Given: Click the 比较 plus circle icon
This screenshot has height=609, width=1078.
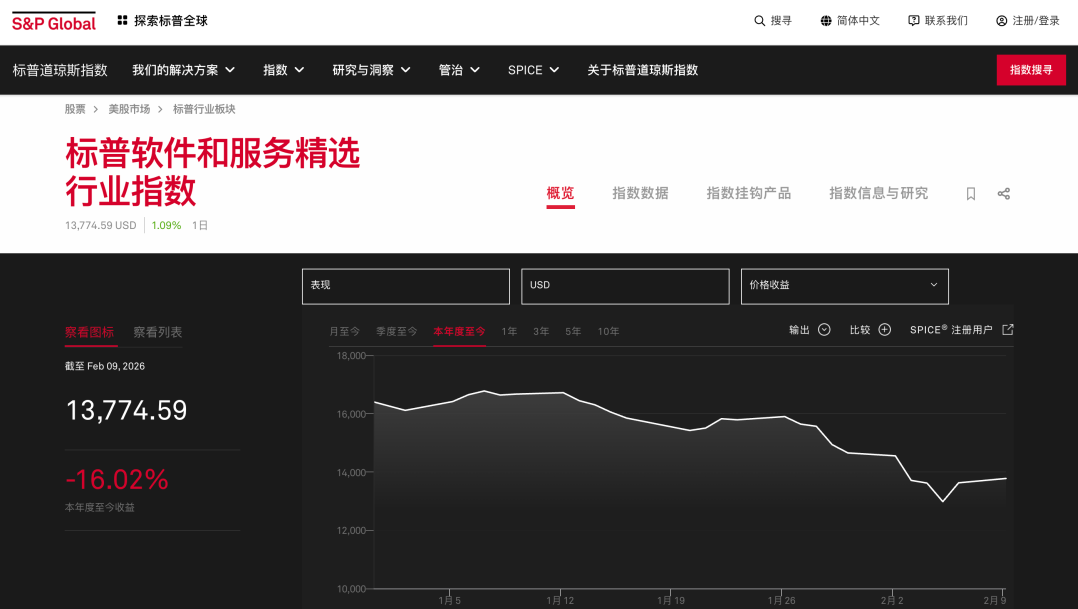Looking at the screenshot, I should coord(885,330).
